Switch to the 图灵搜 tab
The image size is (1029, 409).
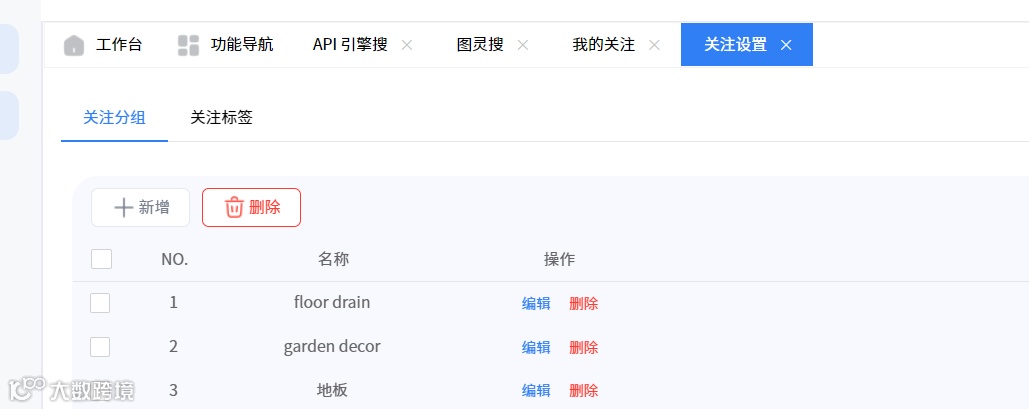[x=480, y=45]
